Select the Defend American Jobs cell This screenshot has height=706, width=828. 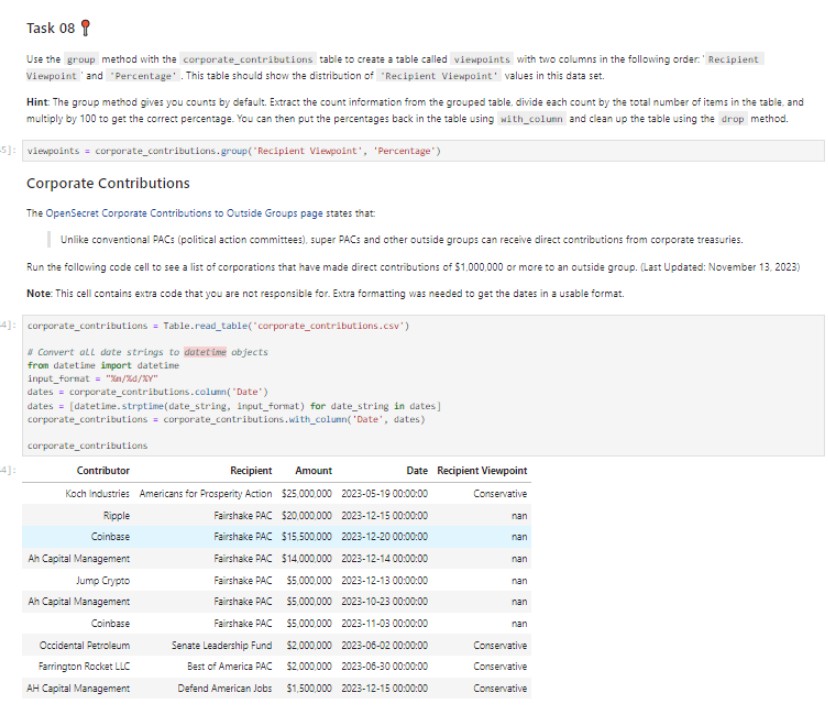[x=225, y=689]
